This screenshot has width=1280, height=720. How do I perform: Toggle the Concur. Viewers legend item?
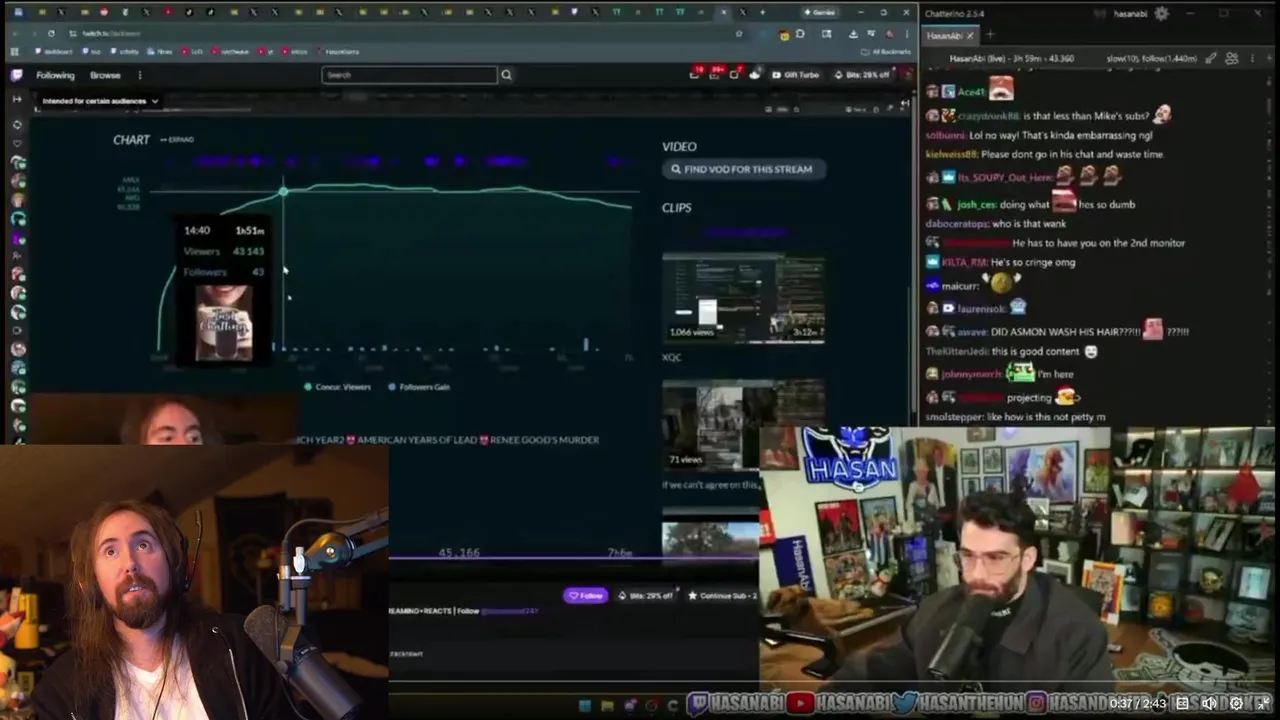click(337, 387)
